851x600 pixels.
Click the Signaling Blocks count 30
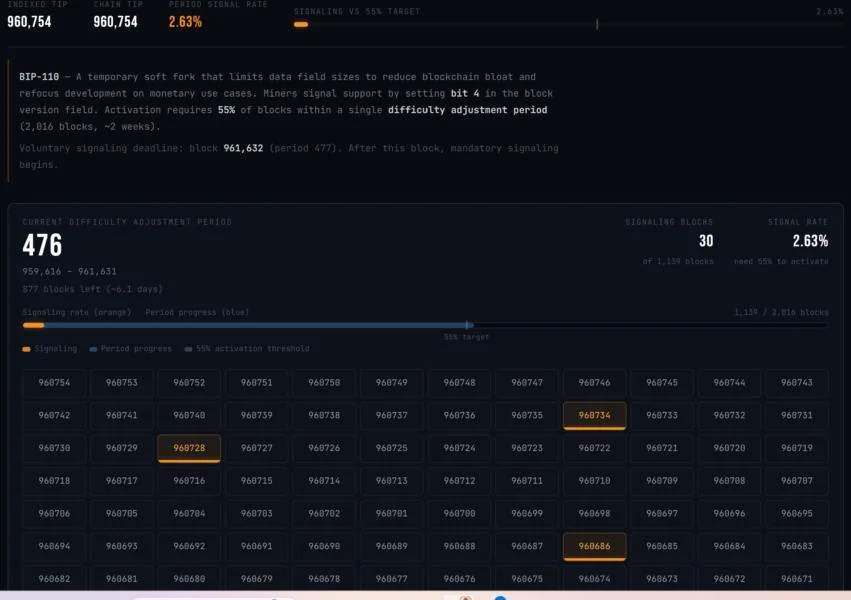706,241
